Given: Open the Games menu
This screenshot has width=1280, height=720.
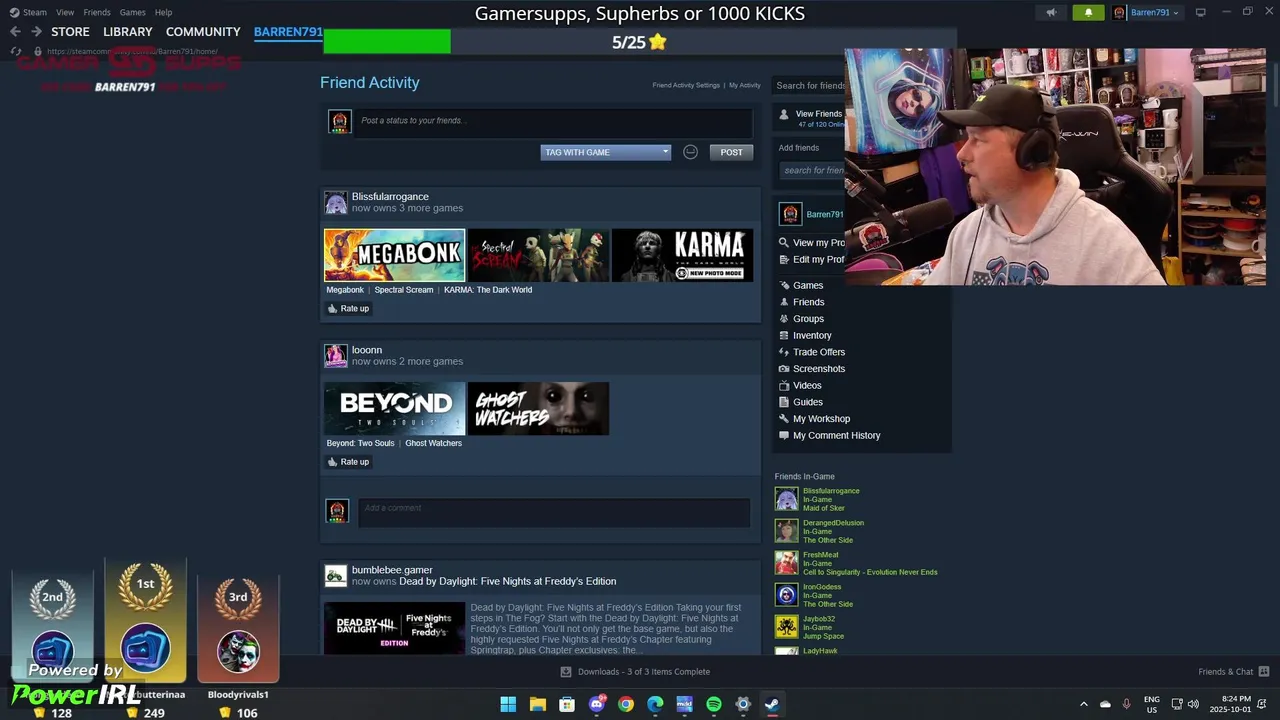Looking at the screenshot, I should tap(133, 12).
